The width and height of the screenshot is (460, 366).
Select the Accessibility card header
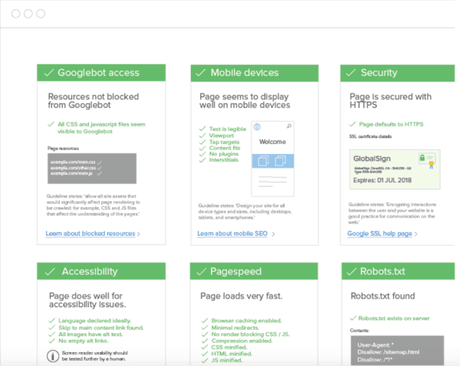[101, 271]
